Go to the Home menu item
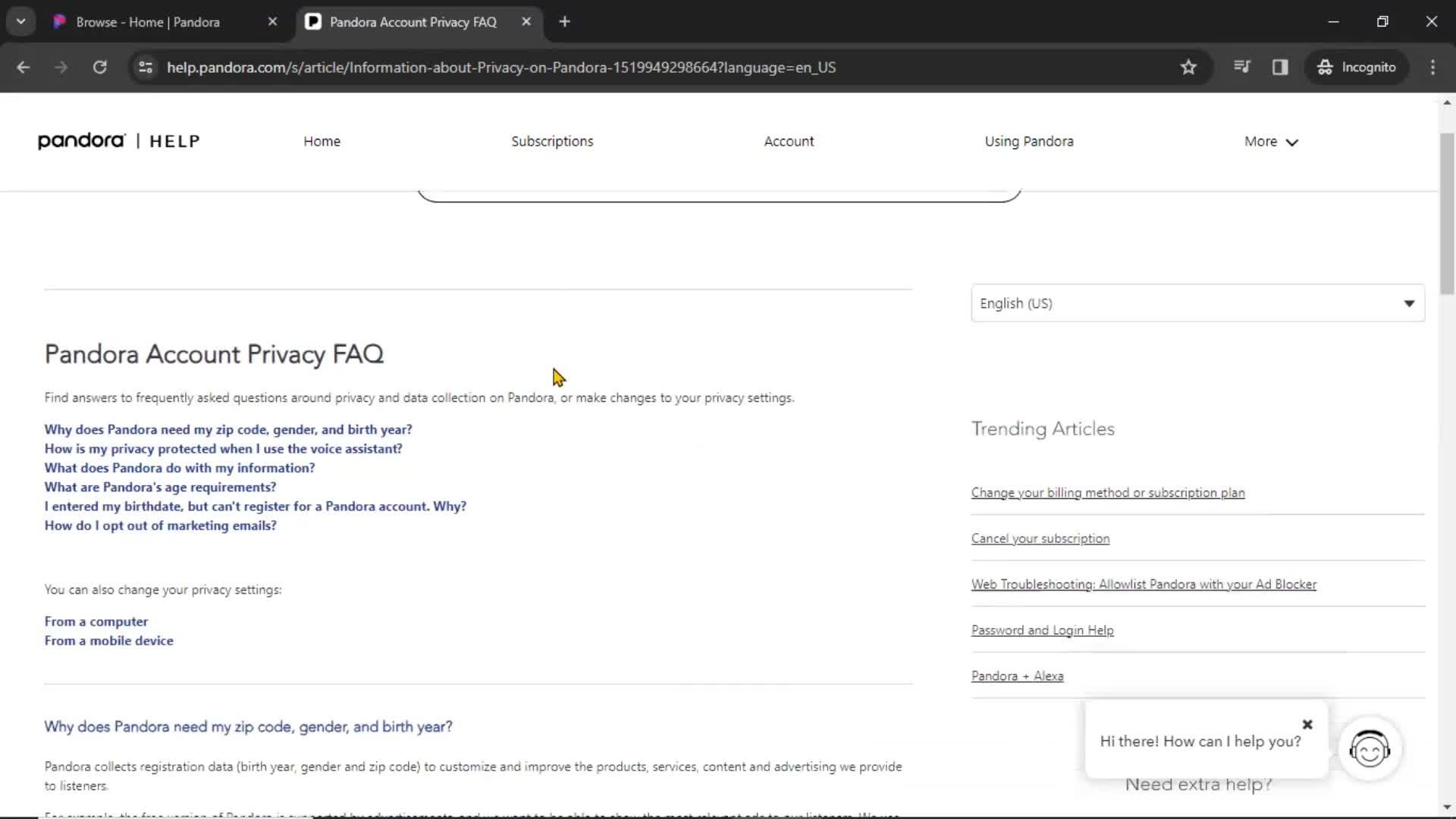The width and height of the screenshot is (1456, 819). 322,141
